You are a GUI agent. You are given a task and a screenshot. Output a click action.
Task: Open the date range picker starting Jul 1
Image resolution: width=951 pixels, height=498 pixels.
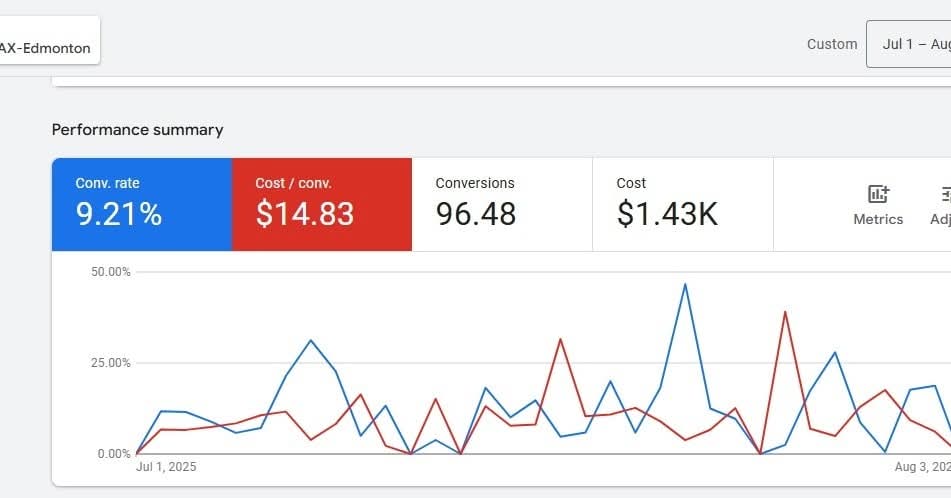(x=910, y=44)
